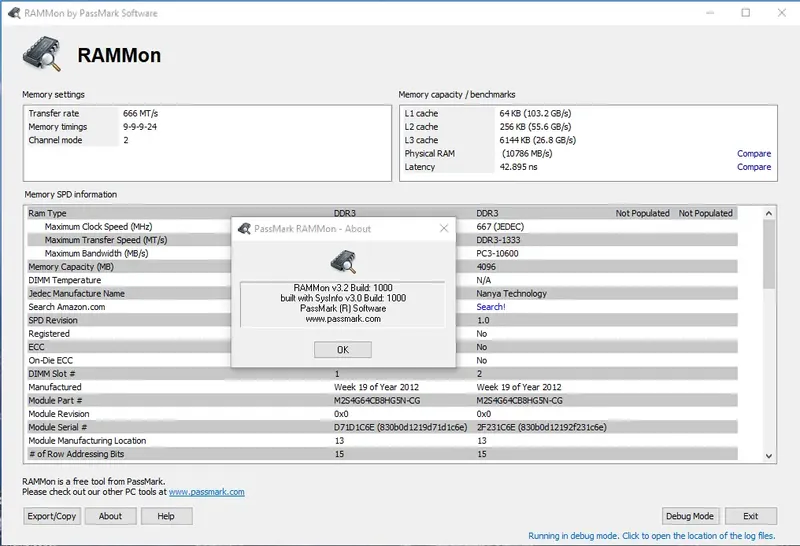Select Jedec Manufacture Name row

click(383, 293)
